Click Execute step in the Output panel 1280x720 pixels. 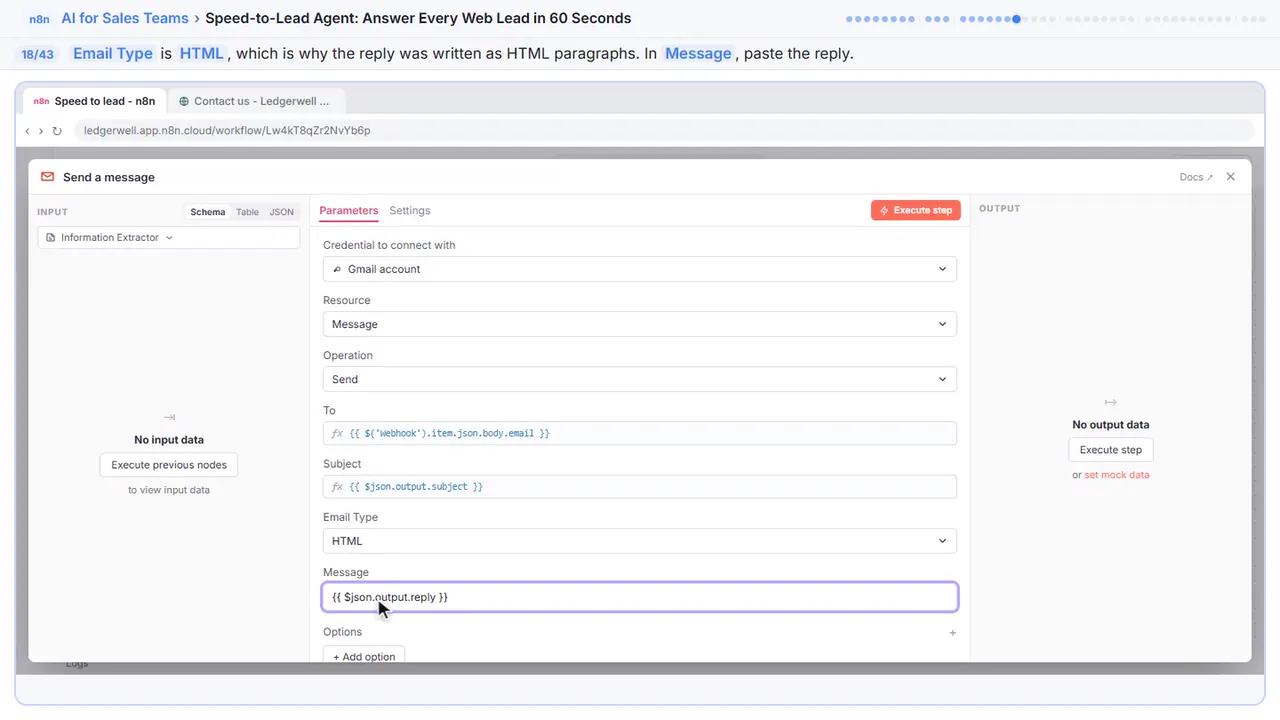pos(1111,450)
